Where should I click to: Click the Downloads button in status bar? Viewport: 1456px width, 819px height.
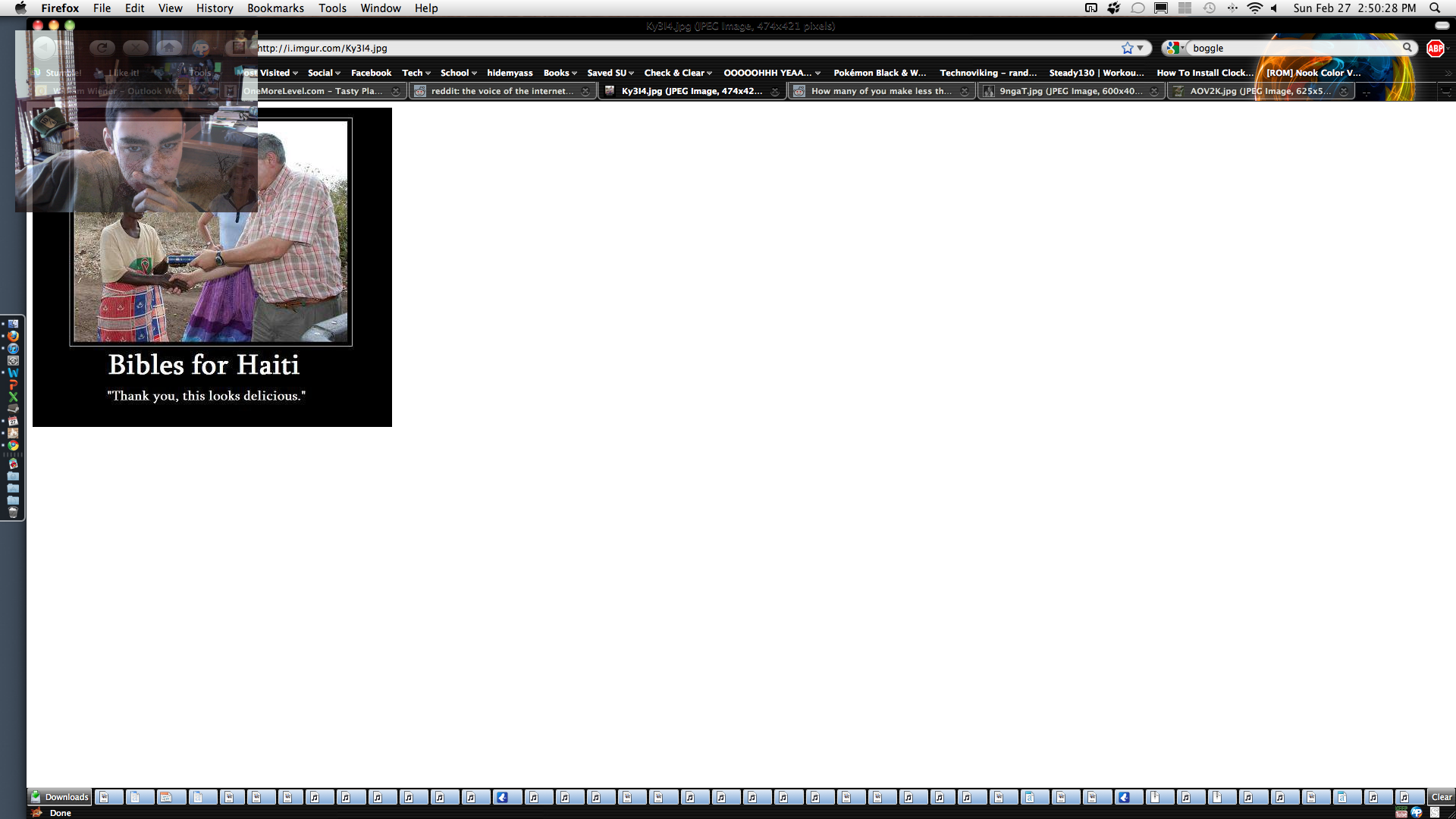(x=60, y=797)
